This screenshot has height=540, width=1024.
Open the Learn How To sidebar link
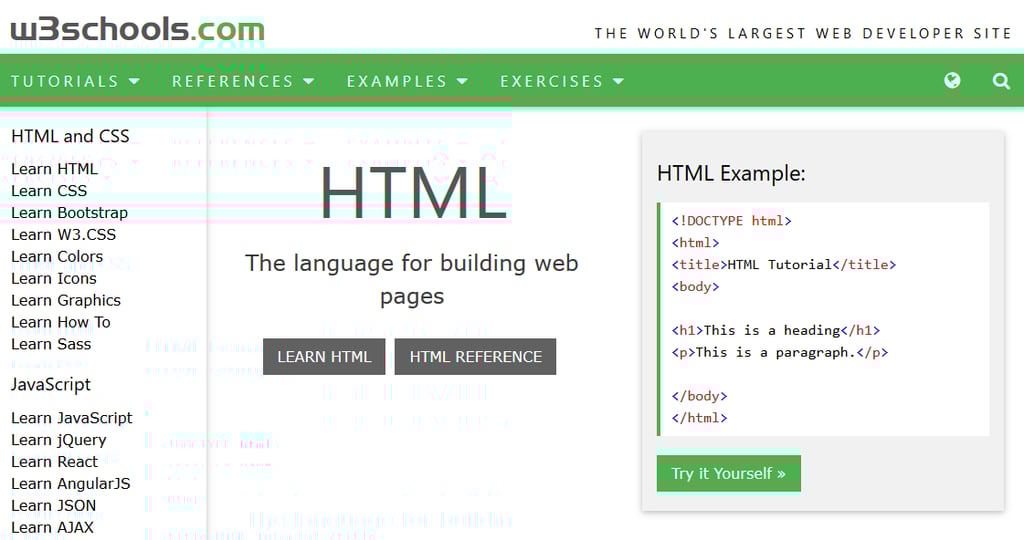(61, 322)
